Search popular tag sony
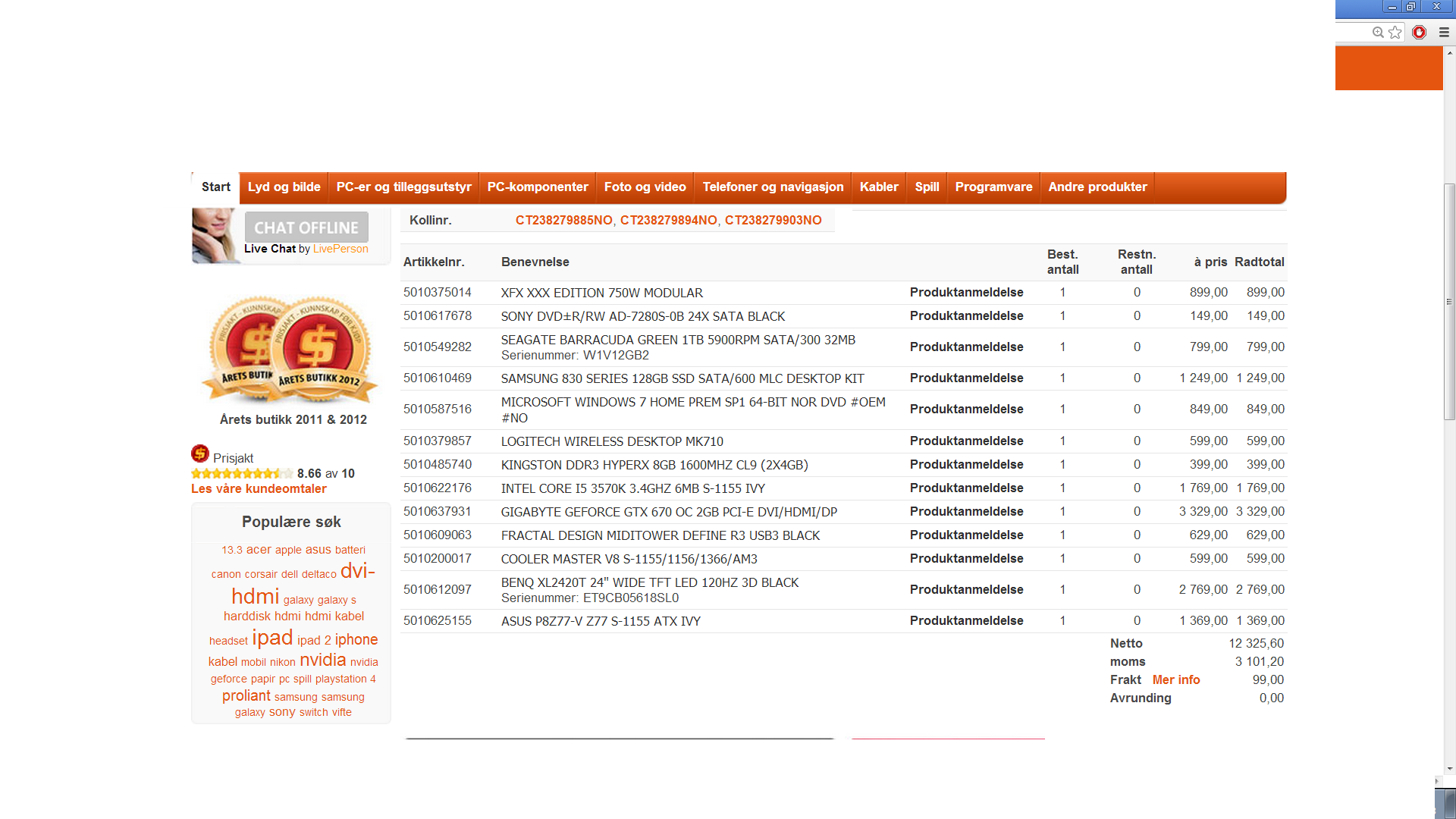Viewport: 1456px width, 819px height. click(x=282, y=712)
